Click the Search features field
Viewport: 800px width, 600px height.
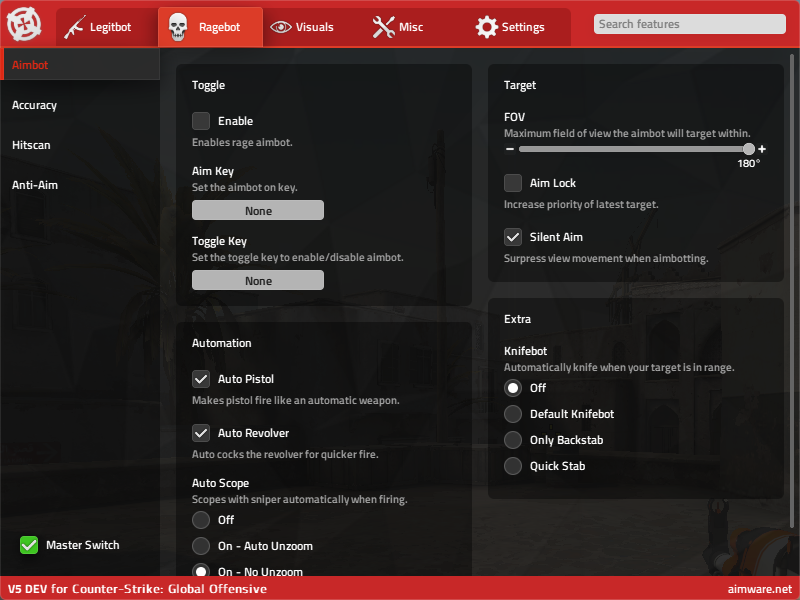(x=689, y=24)
